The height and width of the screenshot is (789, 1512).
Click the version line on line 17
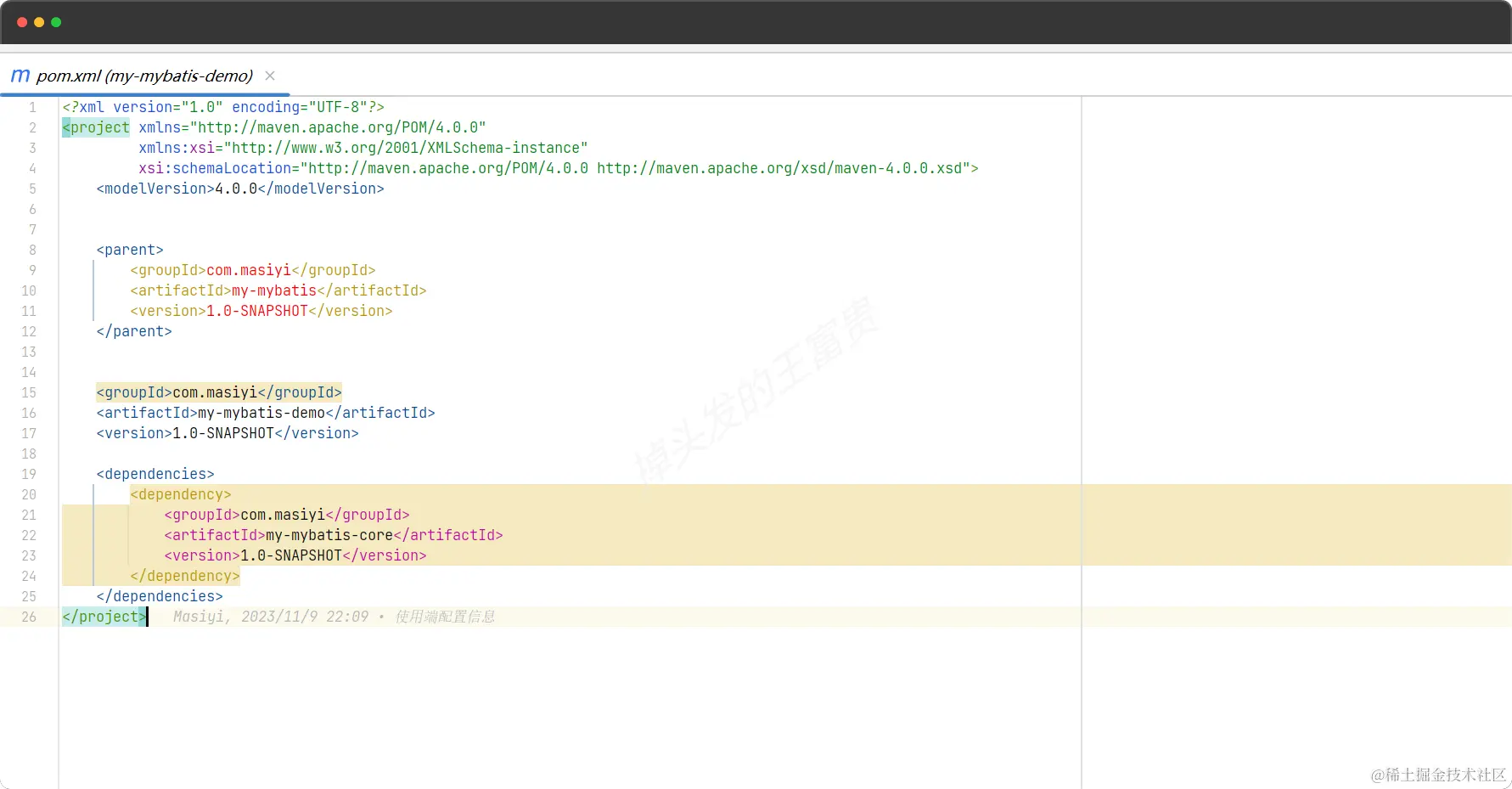pos(228,433)
